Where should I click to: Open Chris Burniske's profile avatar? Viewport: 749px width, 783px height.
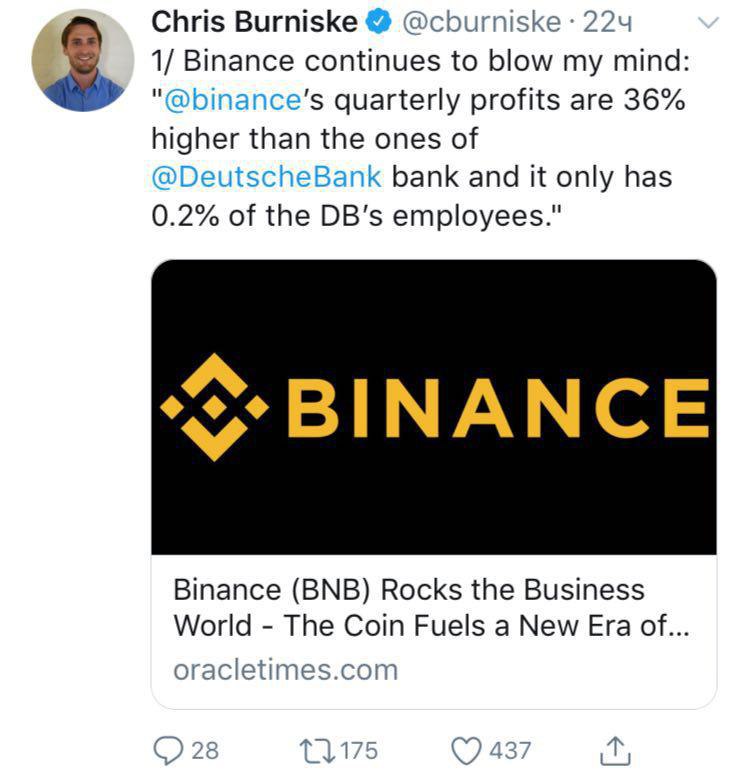(83, 60)
